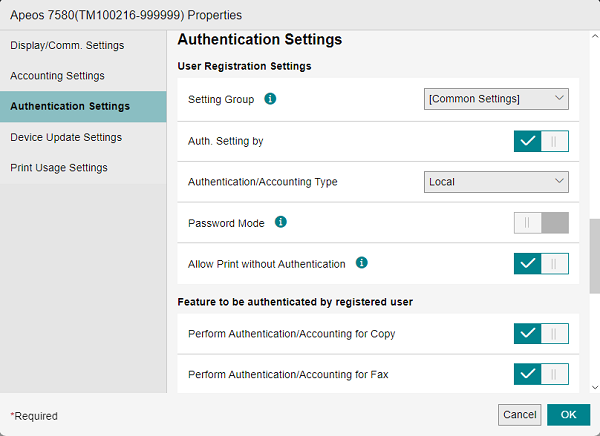Screen dimensions: 600x436
Task: Go to Device Update Settings
Action: coord(83,137)
